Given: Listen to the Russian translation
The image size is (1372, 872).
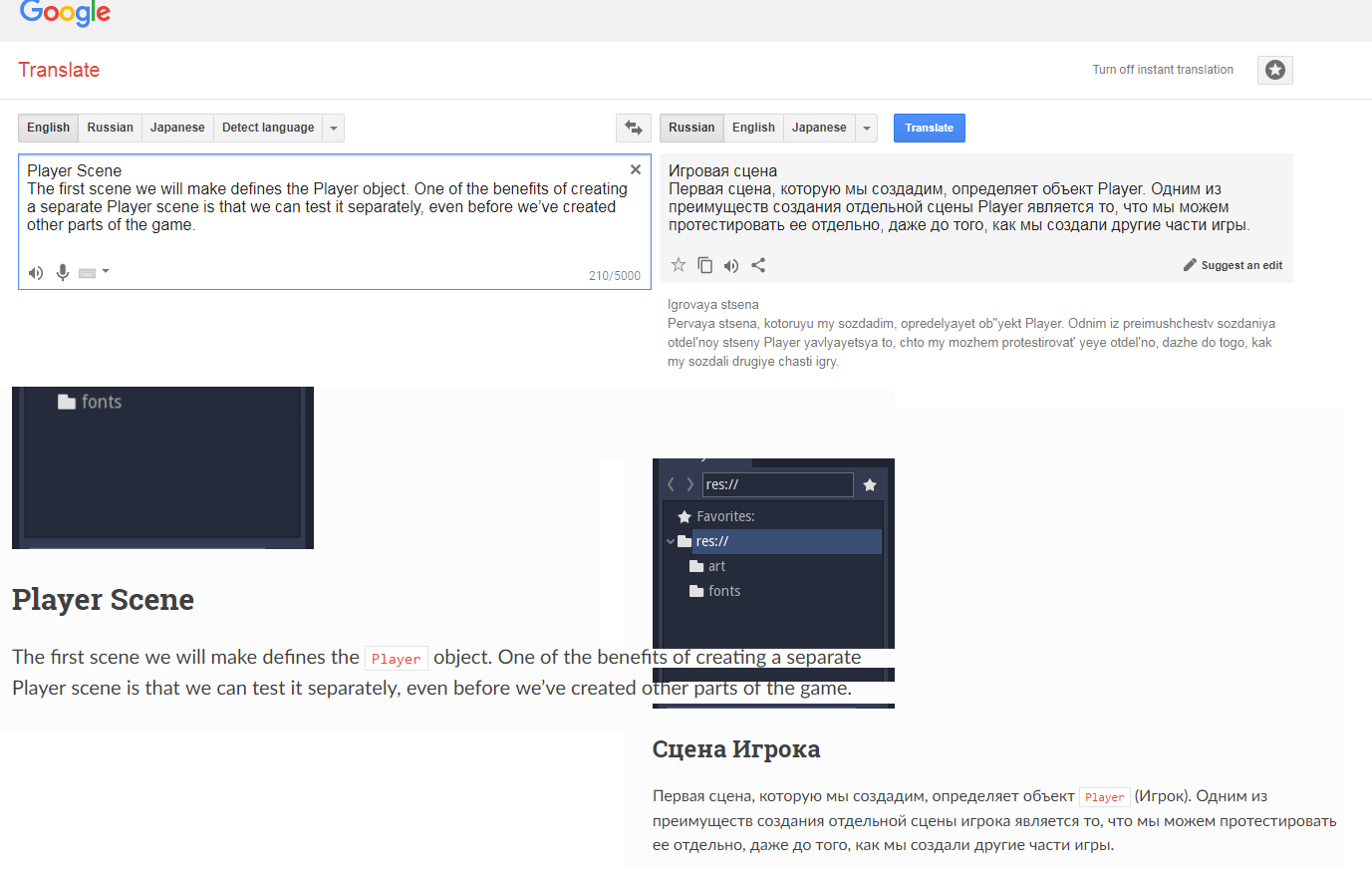Looking at the screenshot, I should [x=731, y=265].
